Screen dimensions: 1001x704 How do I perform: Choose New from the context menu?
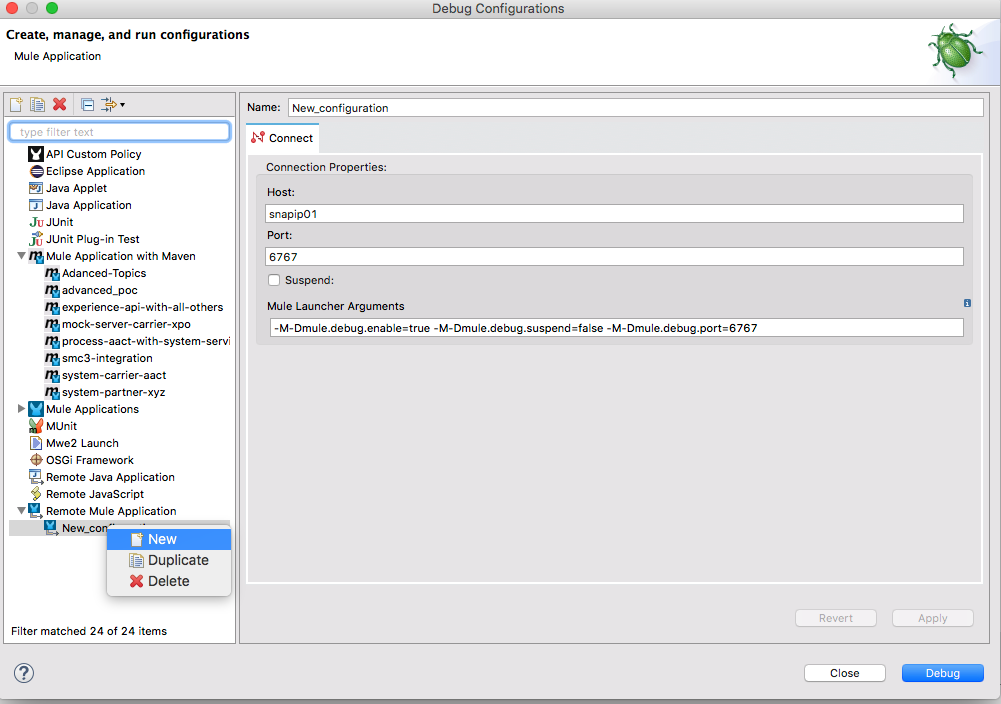point(162,539)
